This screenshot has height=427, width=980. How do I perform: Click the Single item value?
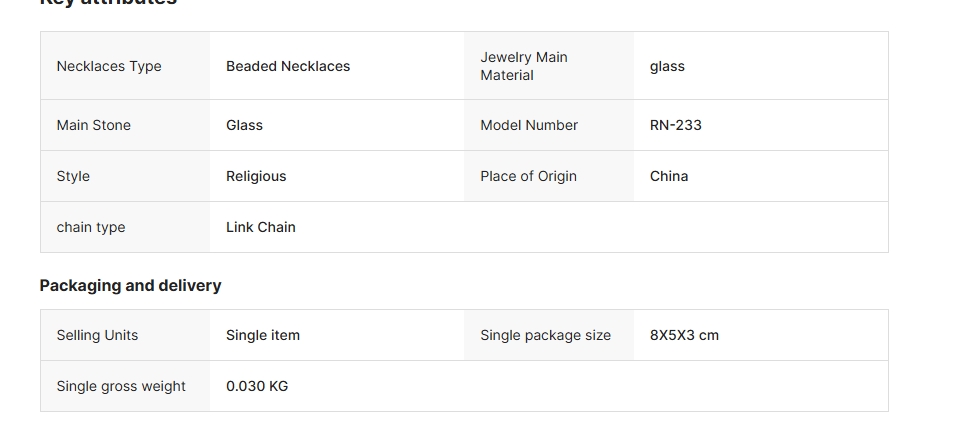pyautogui.click(x=263, y=335)
